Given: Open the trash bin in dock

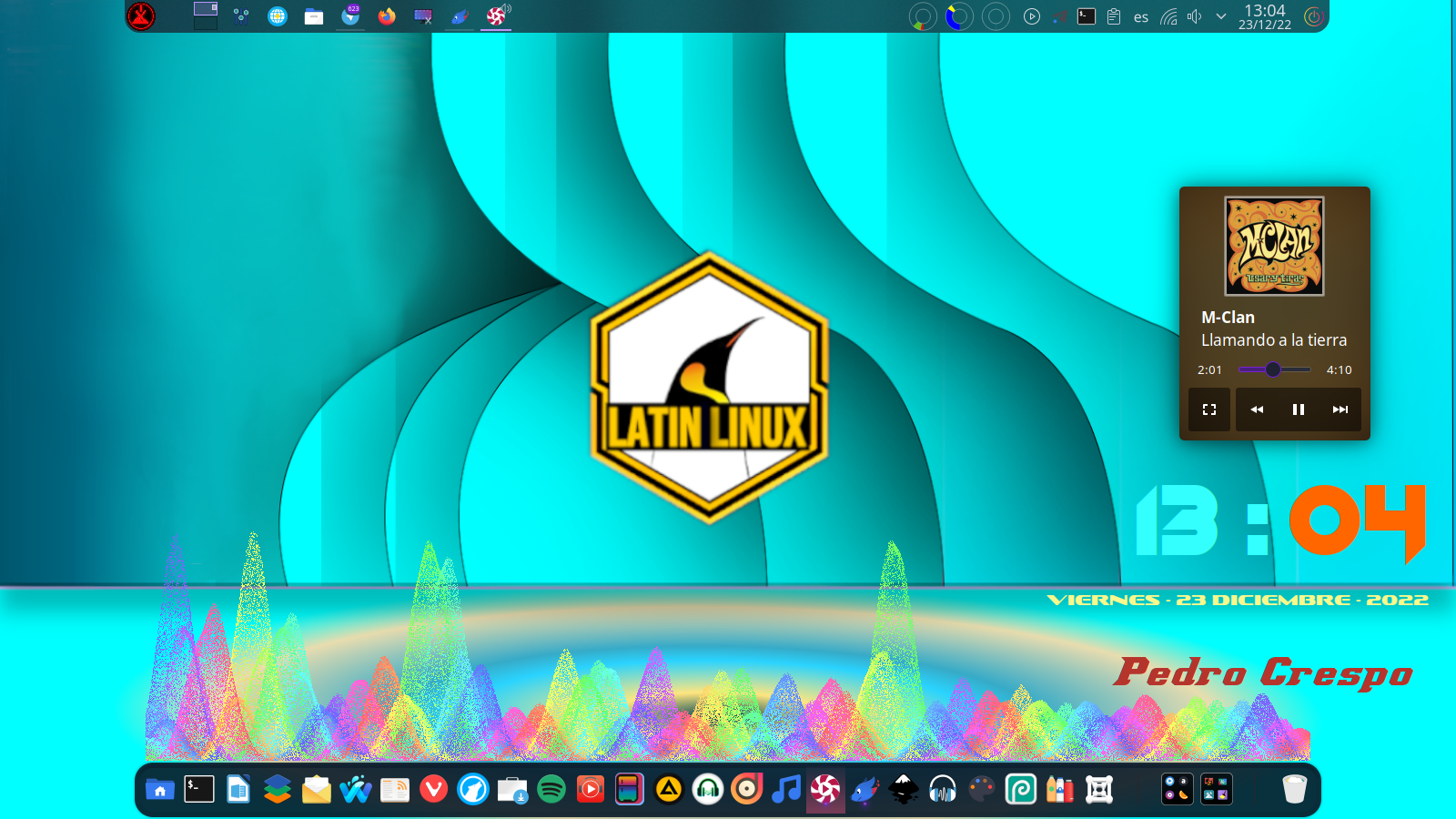Looking at the screenshot, I should pos(1294,789).
